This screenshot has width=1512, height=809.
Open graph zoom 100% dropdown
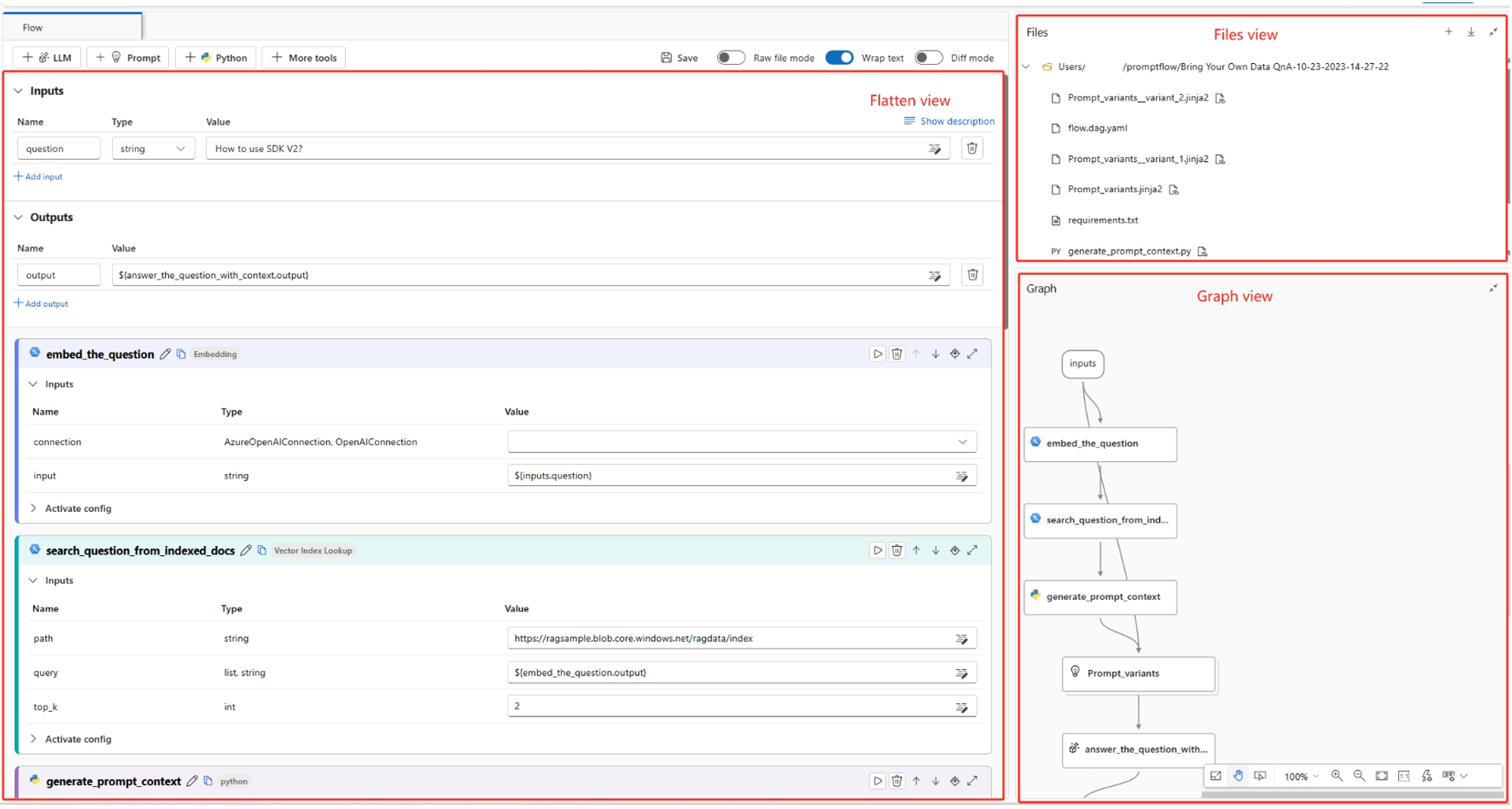coord(1301,777)
